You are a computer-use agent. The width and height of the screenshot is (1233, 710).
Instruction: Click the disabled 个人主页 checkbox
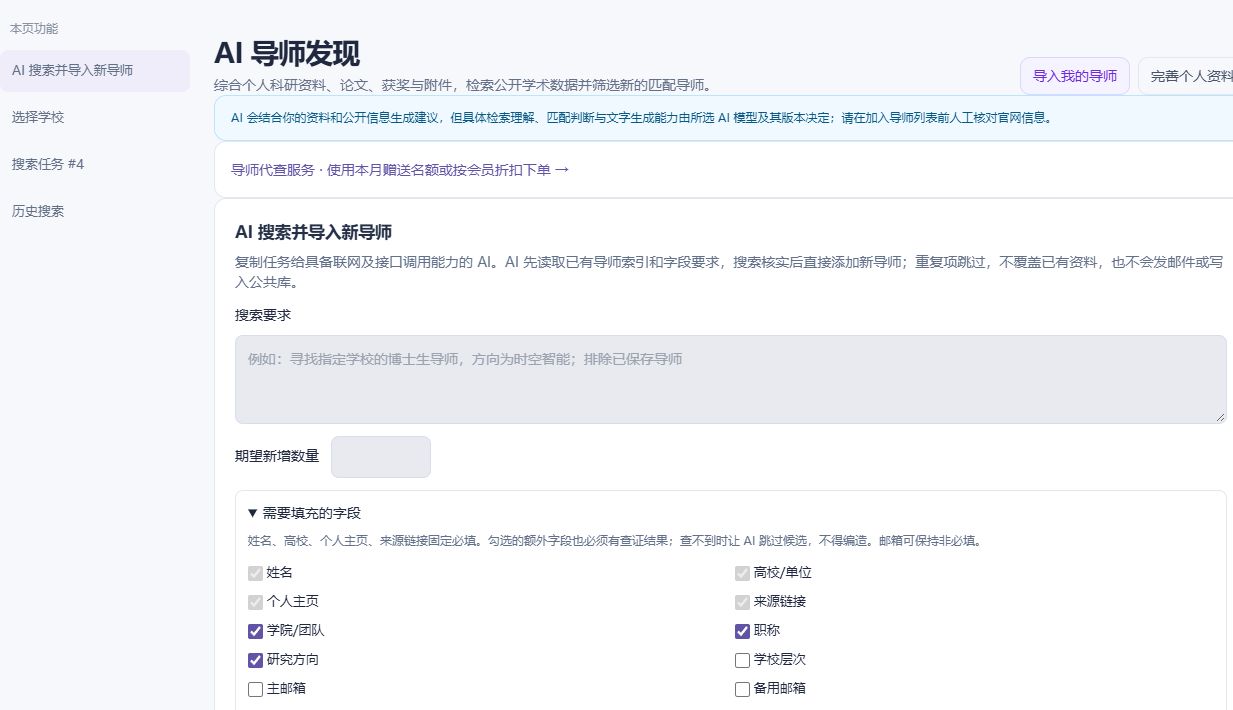click(x=255, y=602)
